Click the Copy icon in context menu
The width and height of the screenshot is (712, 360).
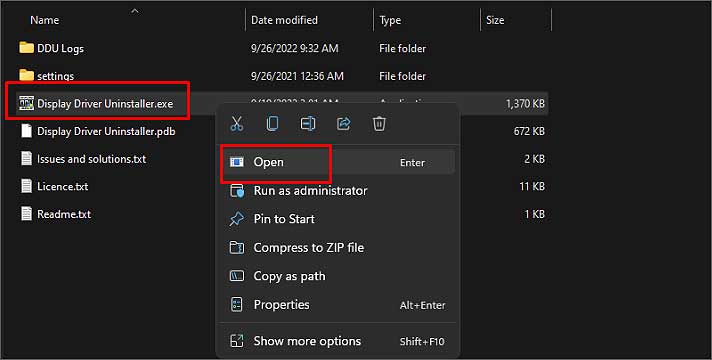272,123
